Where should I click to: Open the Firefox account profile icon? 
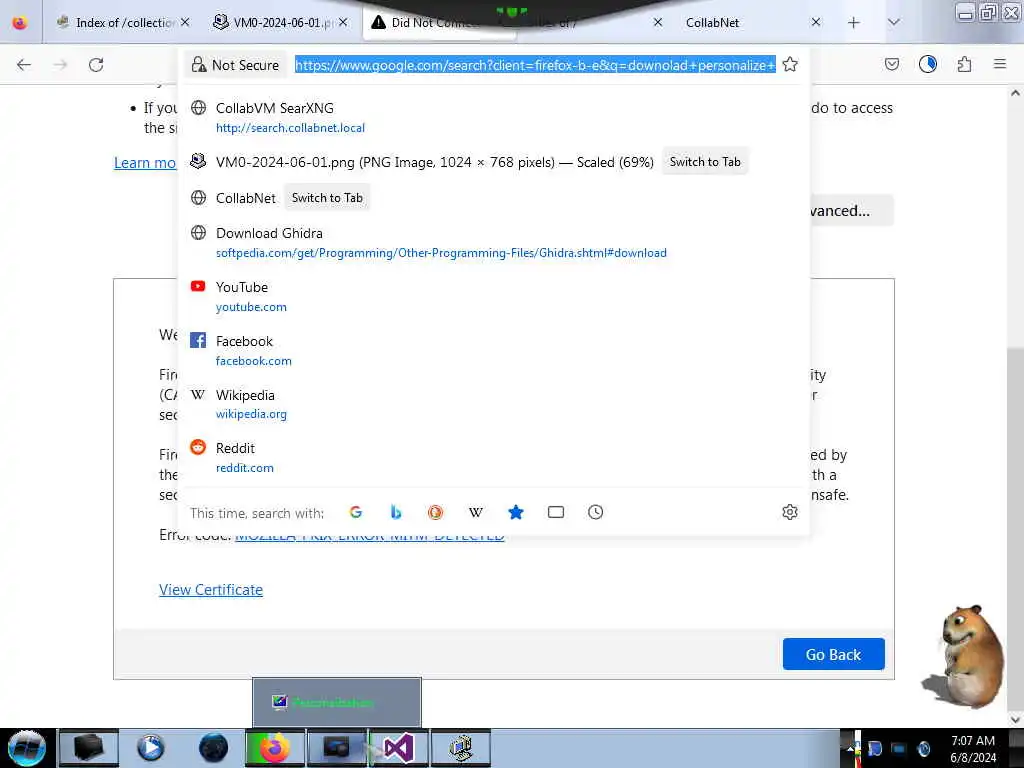[x=927, y=64]
